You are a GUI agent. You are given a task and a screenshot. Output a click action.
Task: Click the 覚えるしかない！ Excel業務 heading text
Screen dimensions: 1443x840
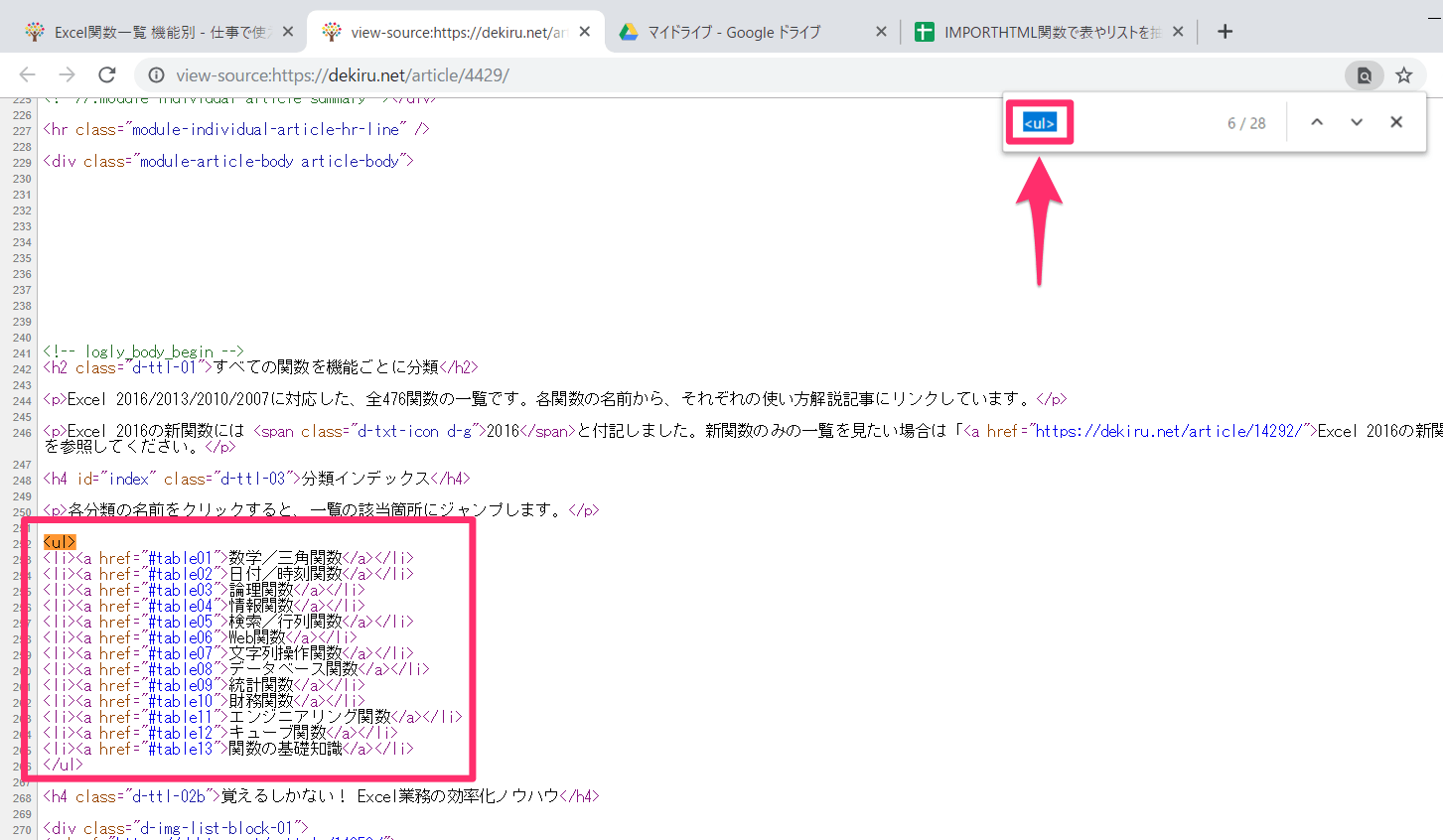click(x=389, y=796)
